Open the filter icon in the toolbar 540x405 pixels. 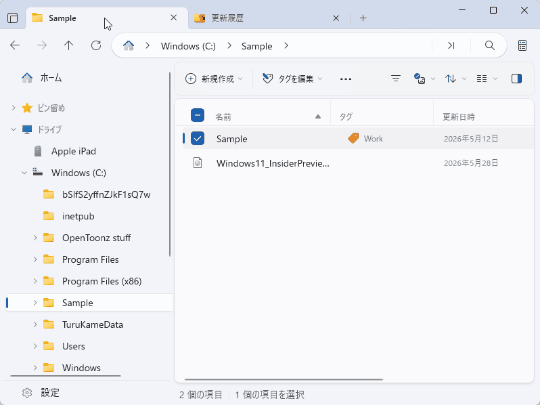tap(396, 79)
